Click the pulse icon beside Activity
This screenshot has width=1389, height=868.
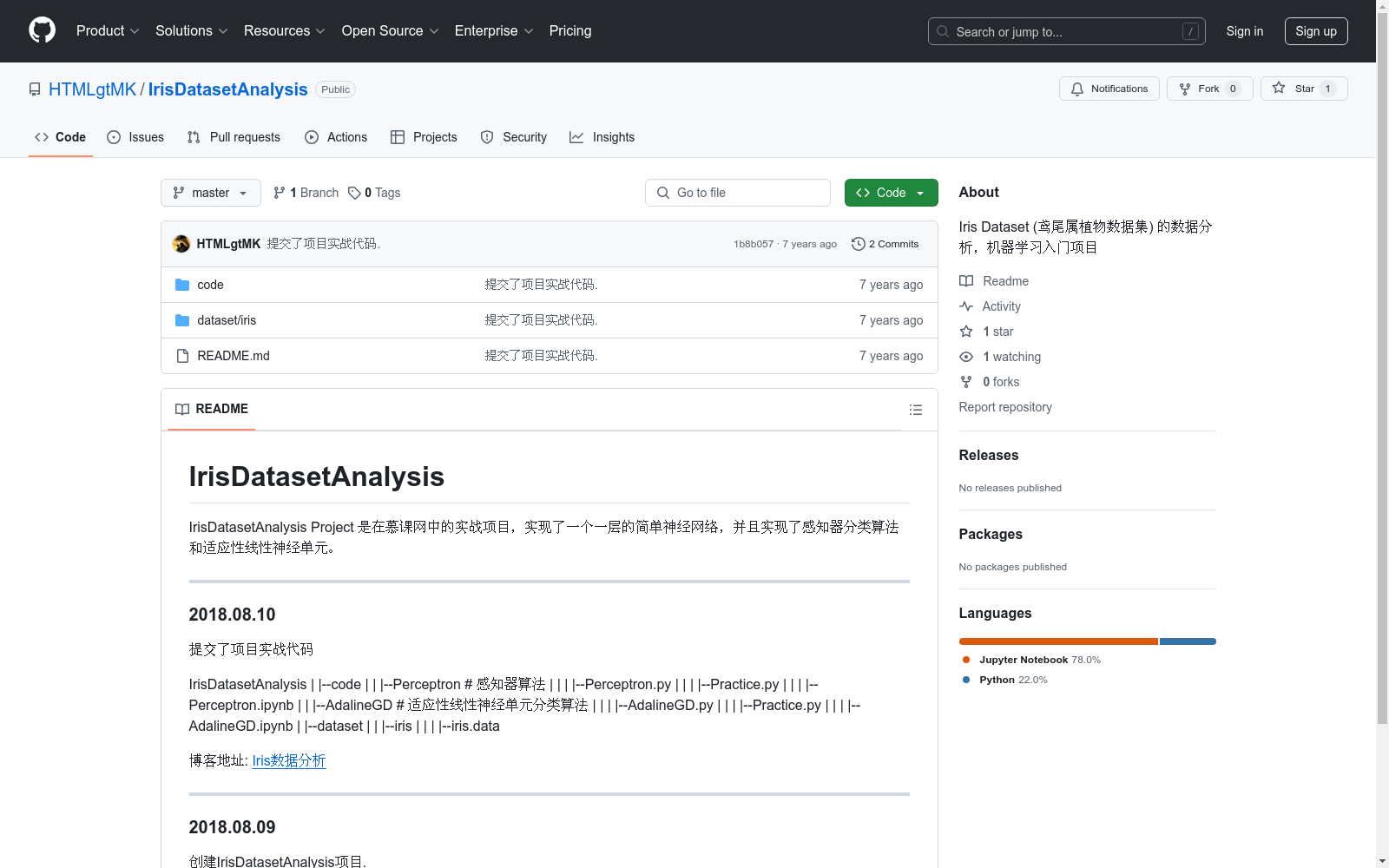[x=966, y=306]
